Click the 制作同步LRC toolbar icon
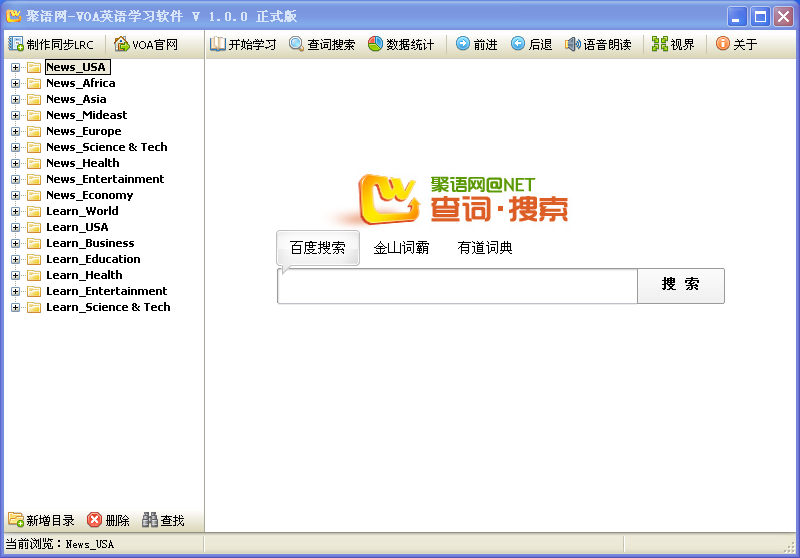 point(16,44)
